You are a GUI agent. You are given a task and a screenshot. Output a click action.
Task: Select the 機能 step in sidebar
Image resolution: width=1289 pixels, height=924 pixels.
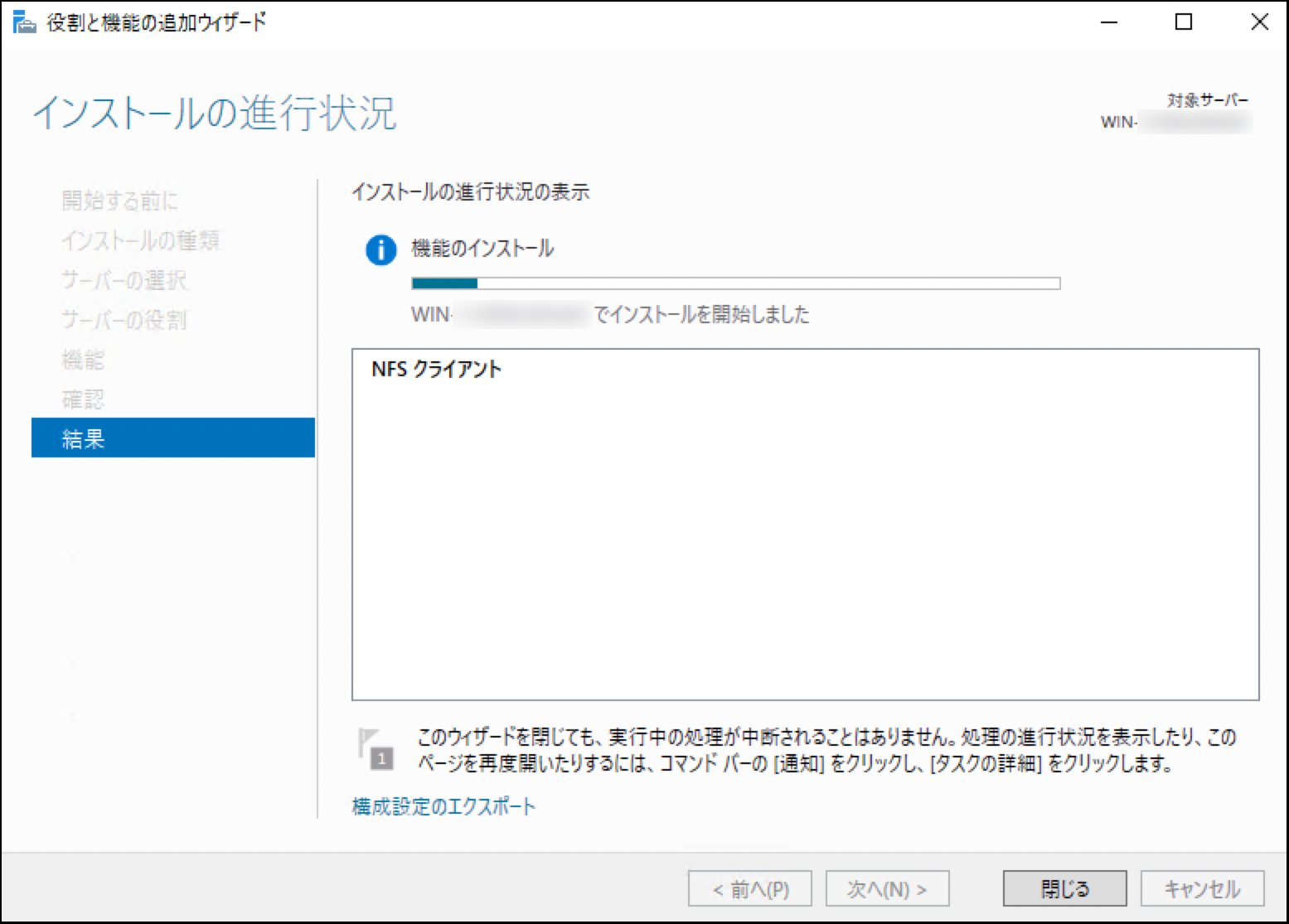[83, 360]
